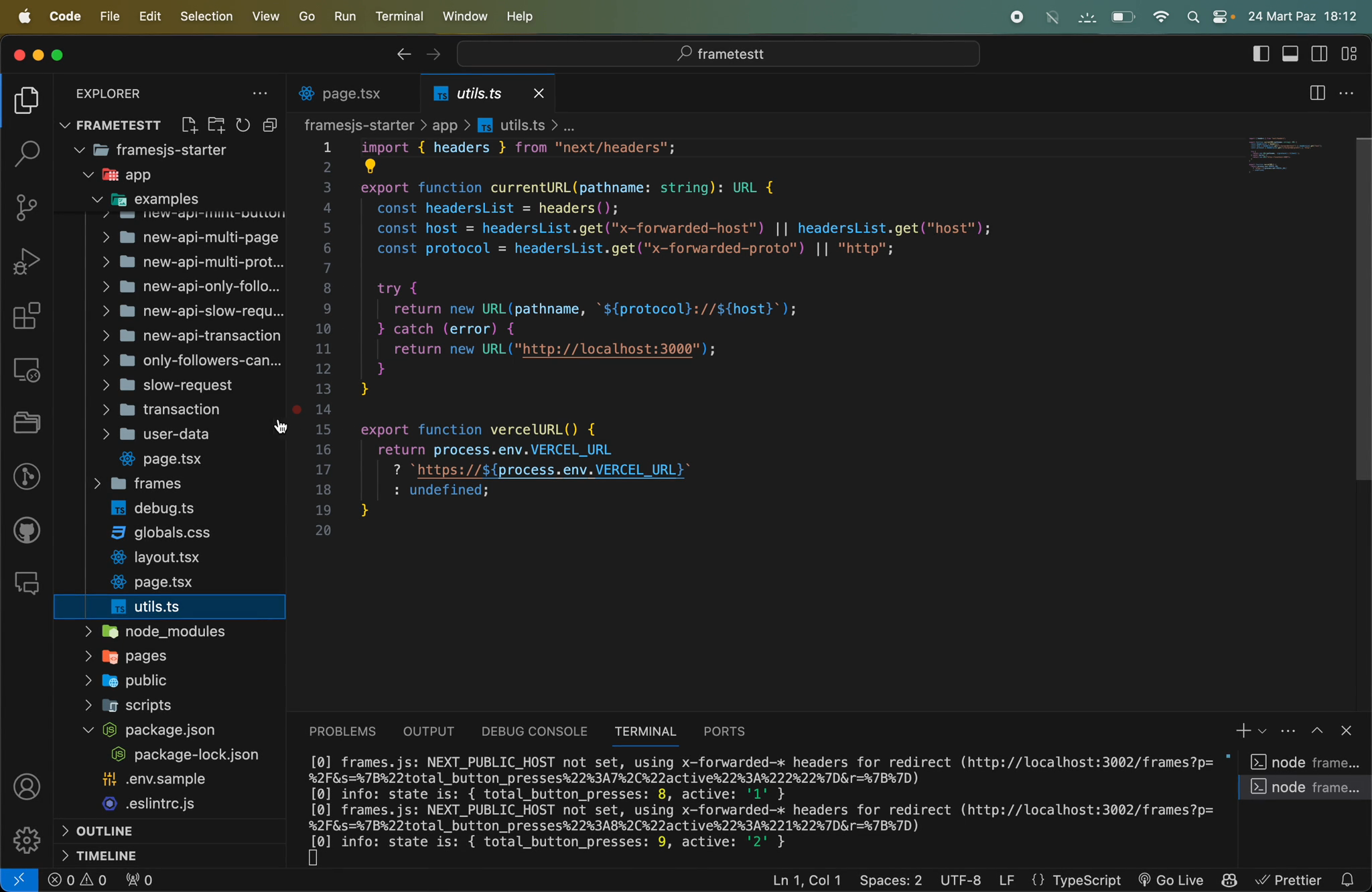Click UTF-8 encoding selector
The width and height of the screenshot is (1372, 892).
961,879
